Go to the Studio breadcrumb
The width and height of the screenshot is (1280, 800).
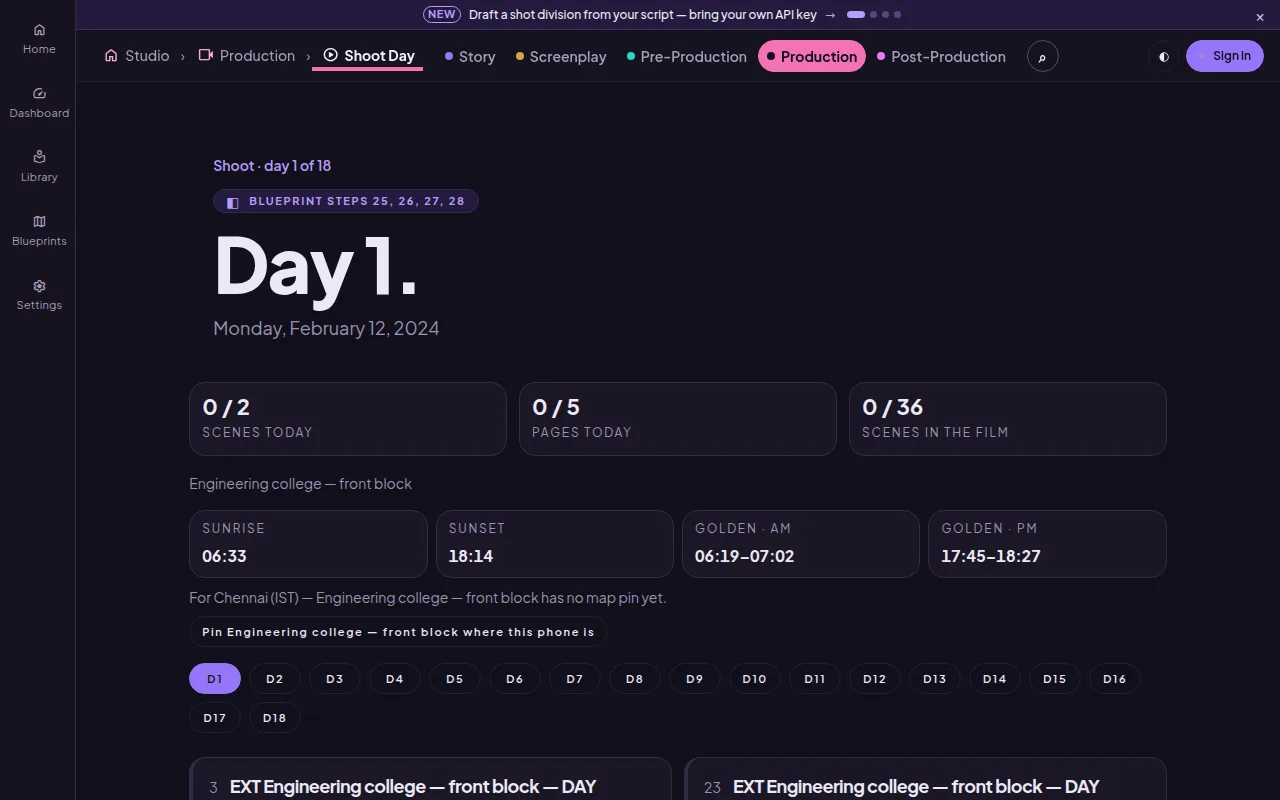coord(137,56)
